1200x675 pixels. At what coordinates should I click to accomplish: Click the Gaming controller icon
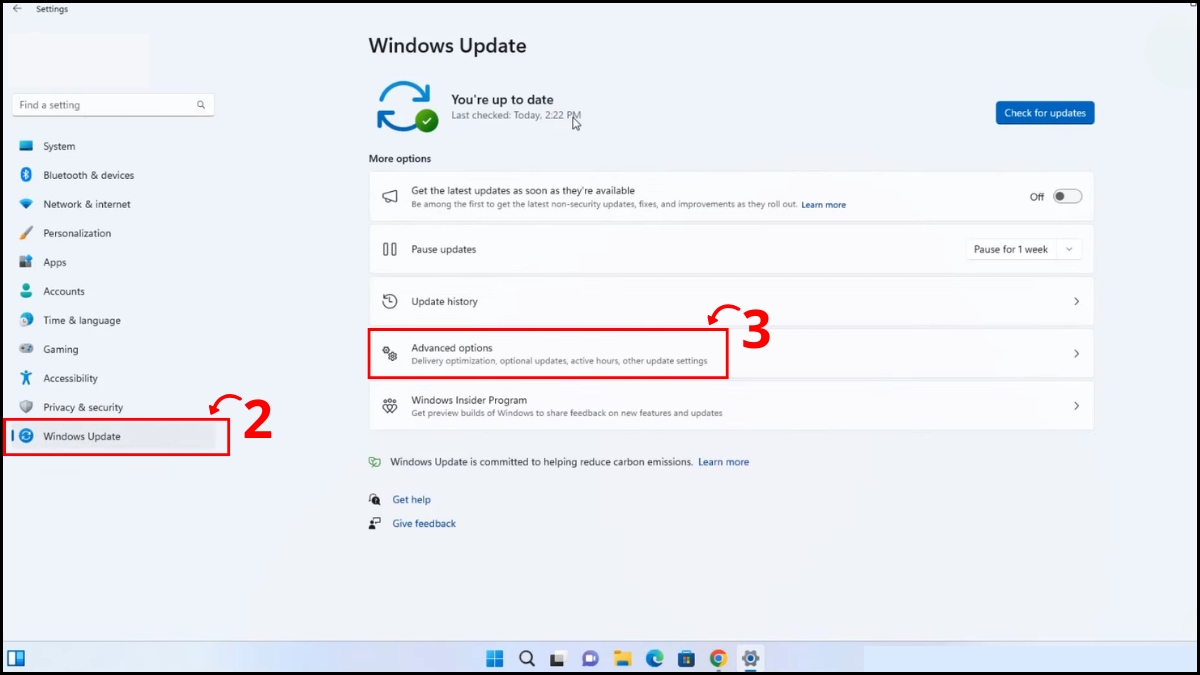(x=26, y=349)
